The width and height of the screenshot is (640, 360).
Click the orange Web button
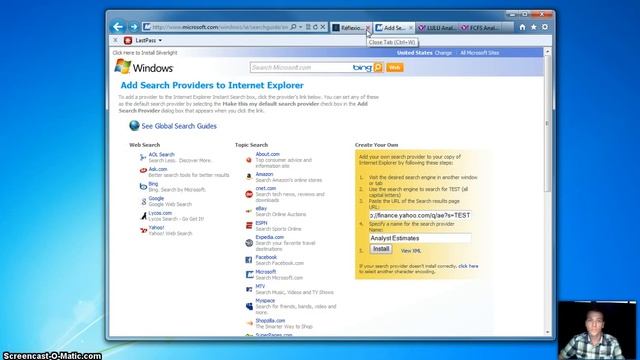tap(394, 67)
